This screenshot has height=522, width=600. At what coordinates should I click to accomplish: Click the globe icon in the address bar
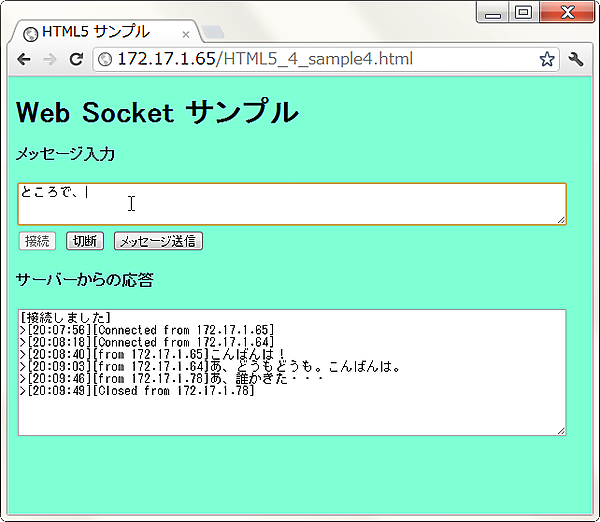(105, 59)
